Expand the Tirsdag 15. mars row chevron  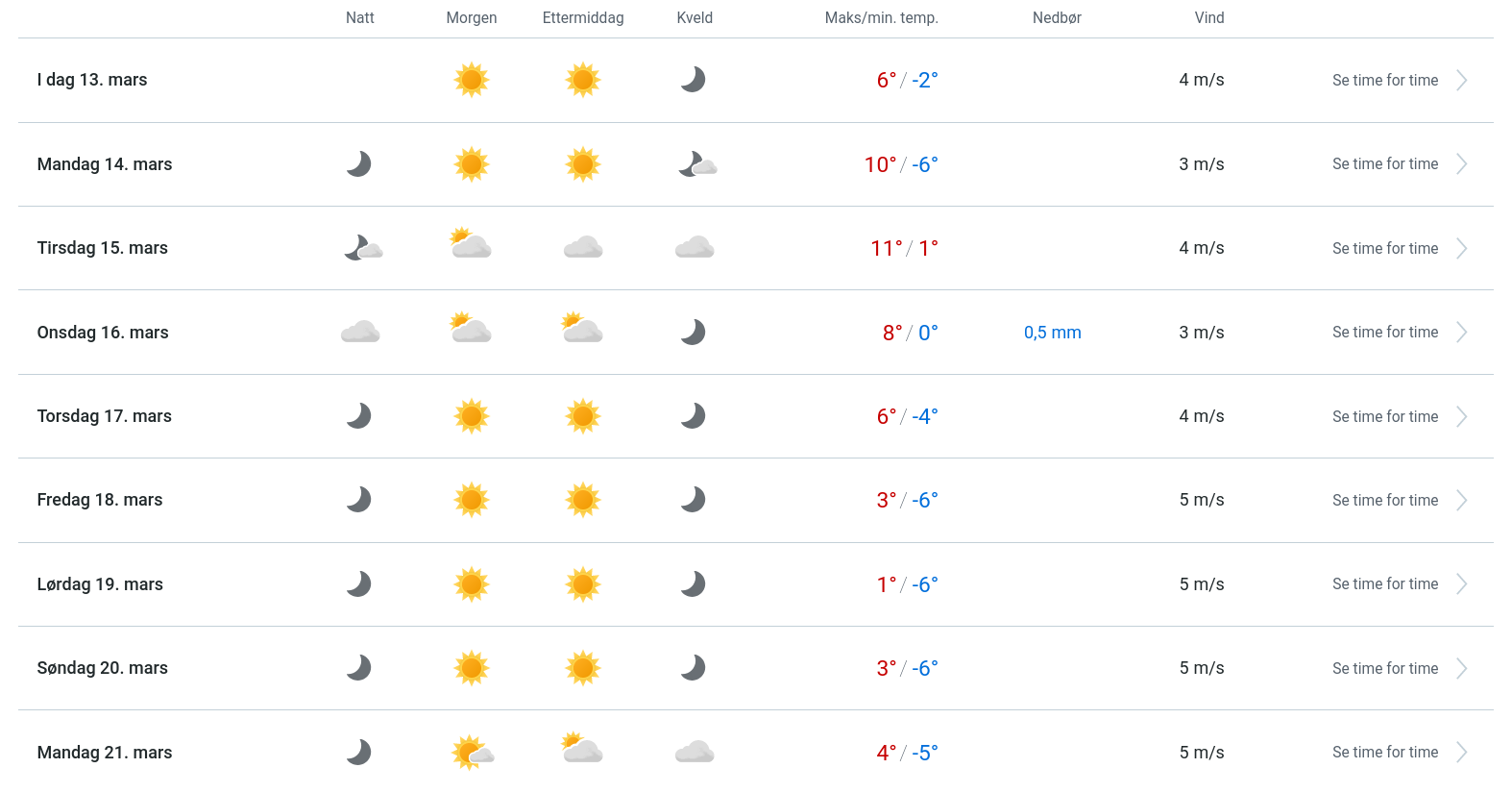pyautogui.click(x=1461, y=249)
